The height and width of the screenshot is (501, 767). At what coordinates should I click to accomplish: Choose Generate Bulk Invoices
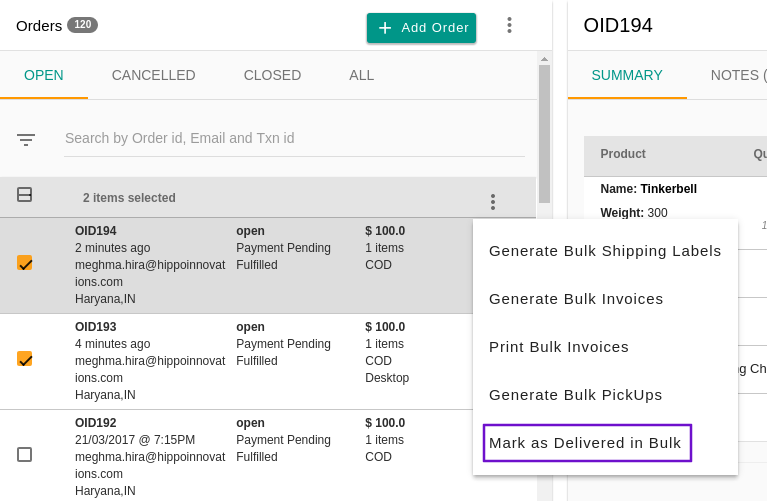[x=605, y=299]
